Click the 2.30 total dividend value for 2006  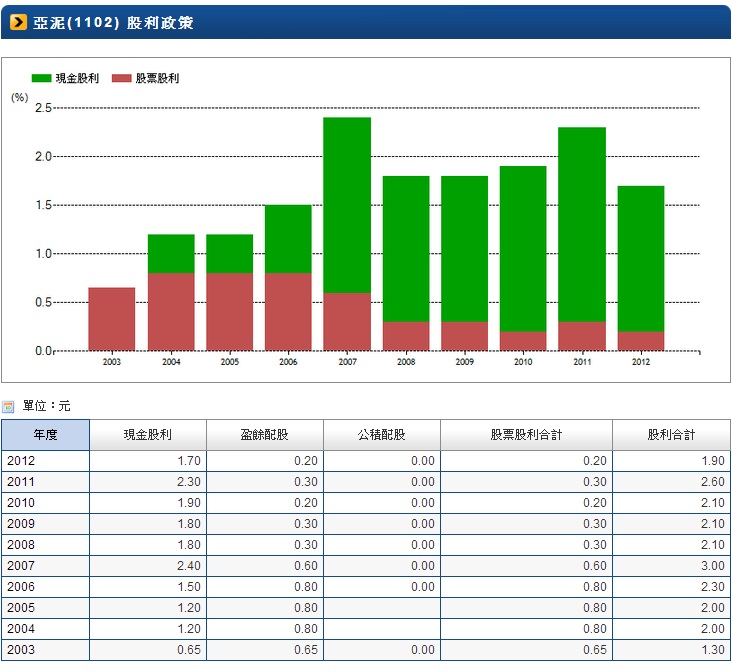click(713, 587)
